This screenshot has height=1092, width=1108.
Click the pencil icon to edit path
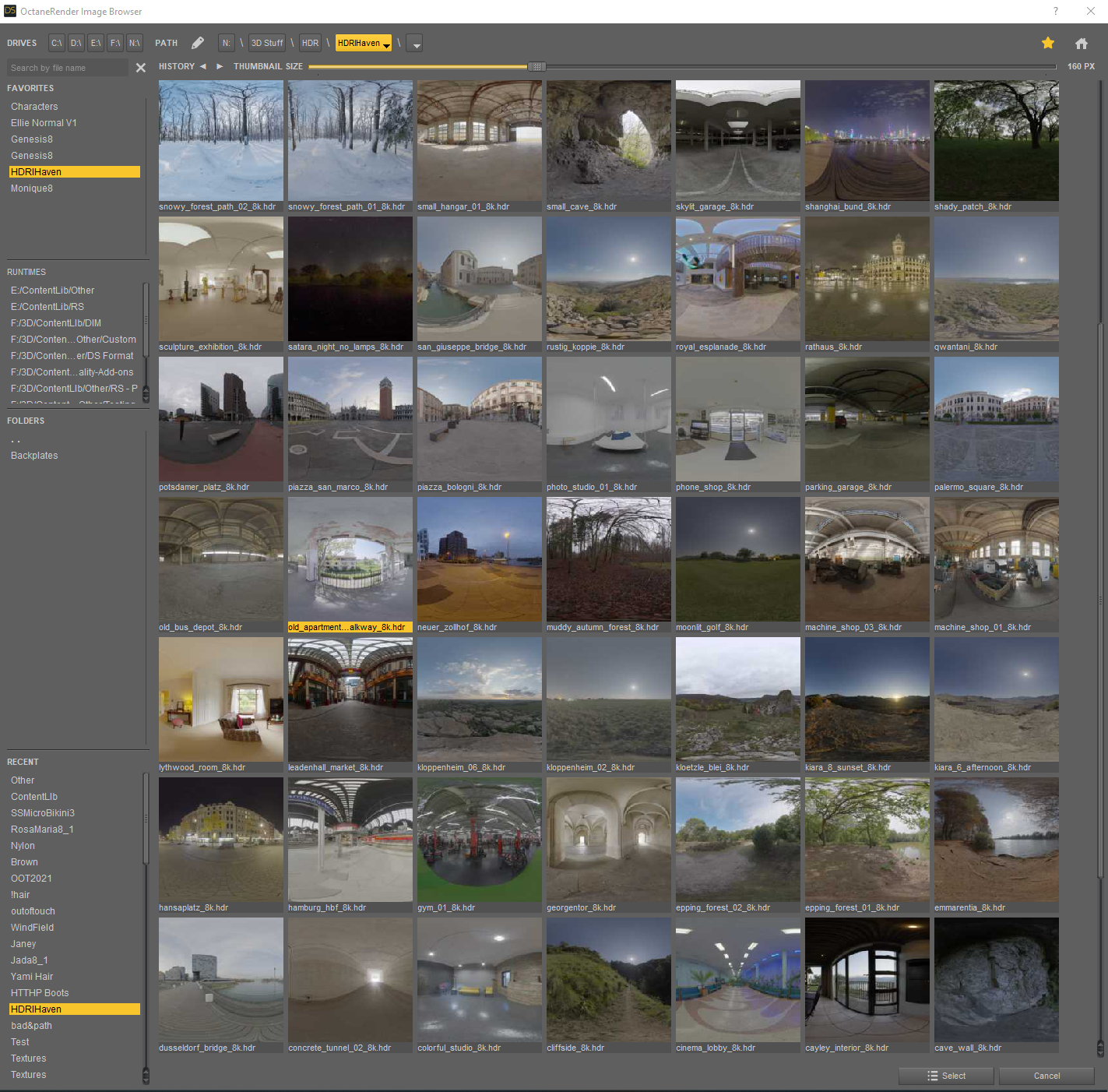coord(198,43)
